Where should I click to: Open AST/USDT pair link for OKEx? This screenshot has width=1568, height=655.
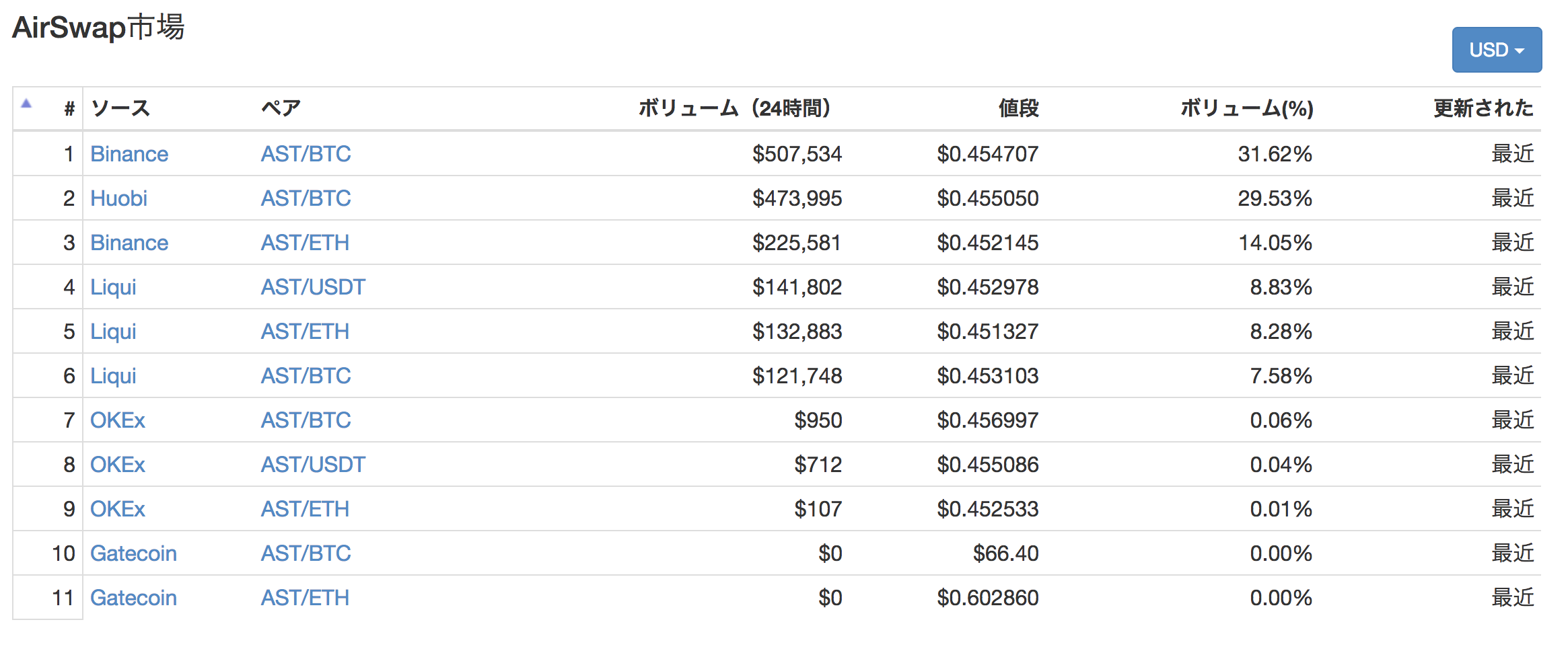(x=313, y=465)
